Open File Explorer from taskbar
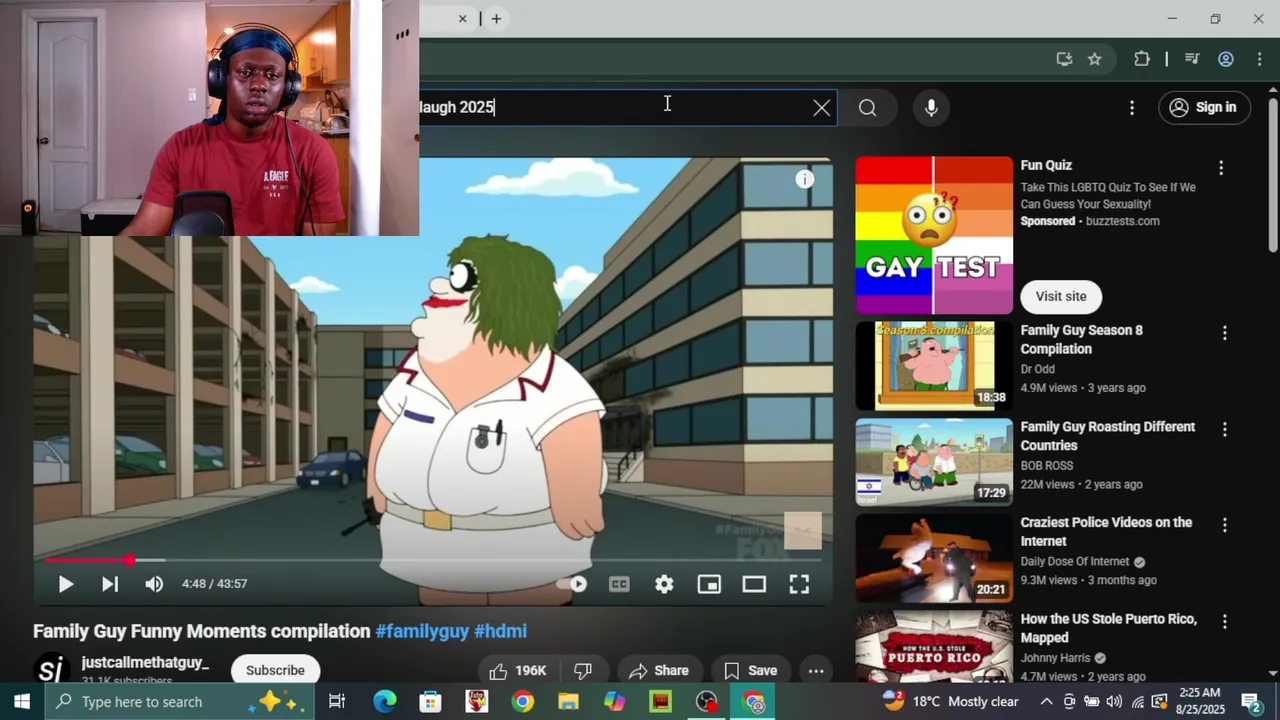The image size is (1280, 720). point(568,702)
